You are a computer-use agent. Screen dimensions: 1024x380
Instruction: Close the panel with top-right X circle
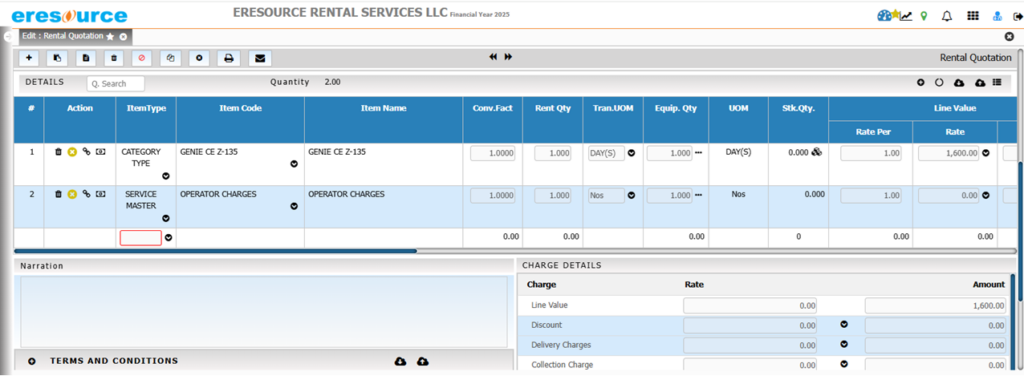(1009, 37)
